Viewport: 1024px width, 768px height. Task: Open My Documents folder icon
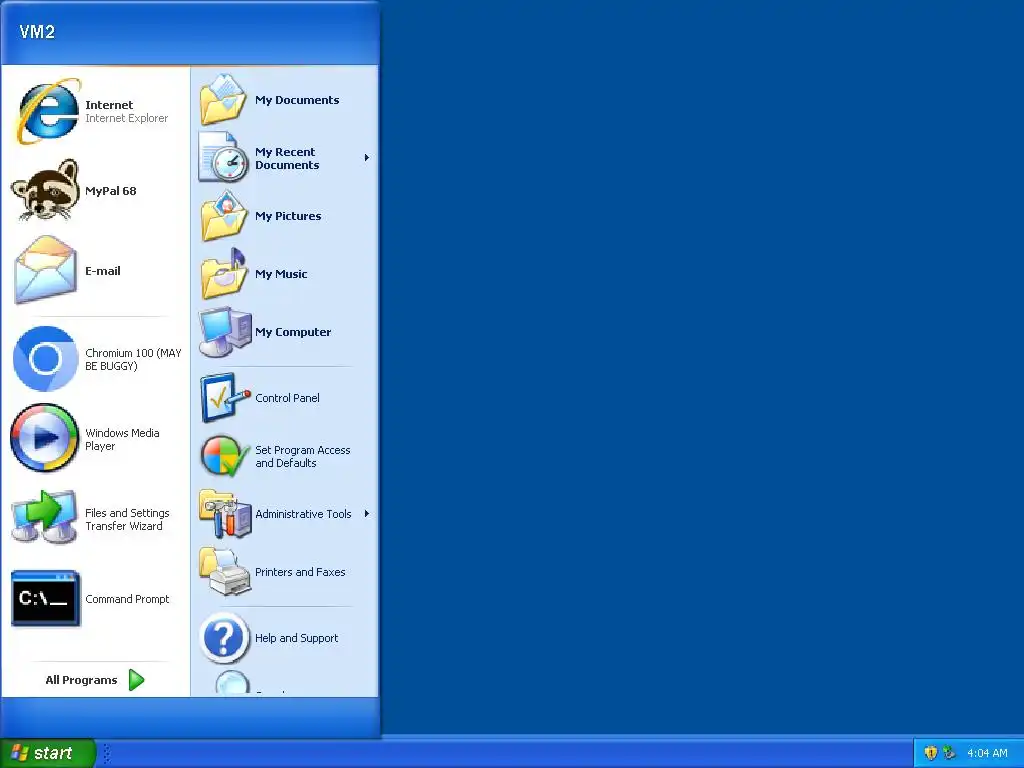(x=223, y=99)
